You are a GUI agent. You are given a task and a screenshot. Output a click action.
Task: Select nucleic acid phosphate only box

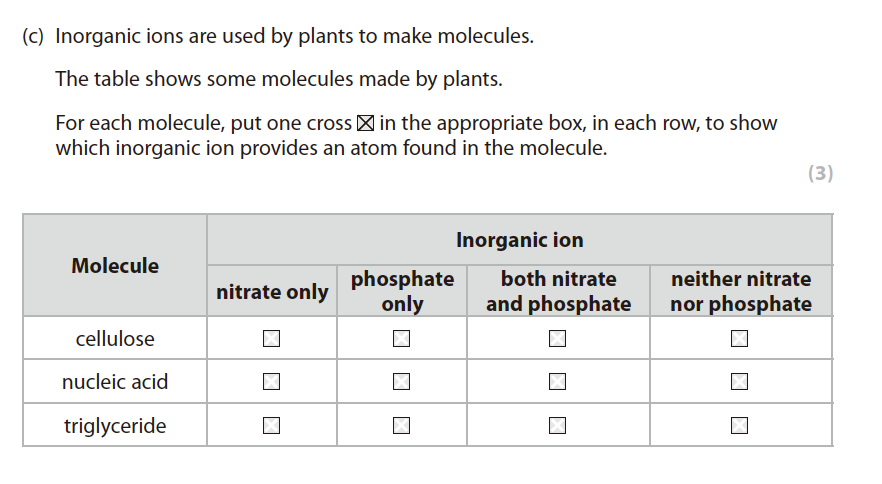pos(401,381)
